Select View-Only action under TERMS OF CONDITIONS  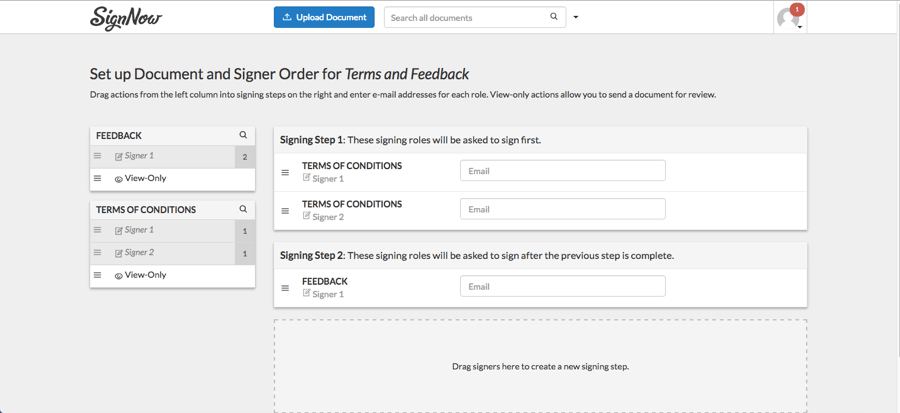(145, 275)
